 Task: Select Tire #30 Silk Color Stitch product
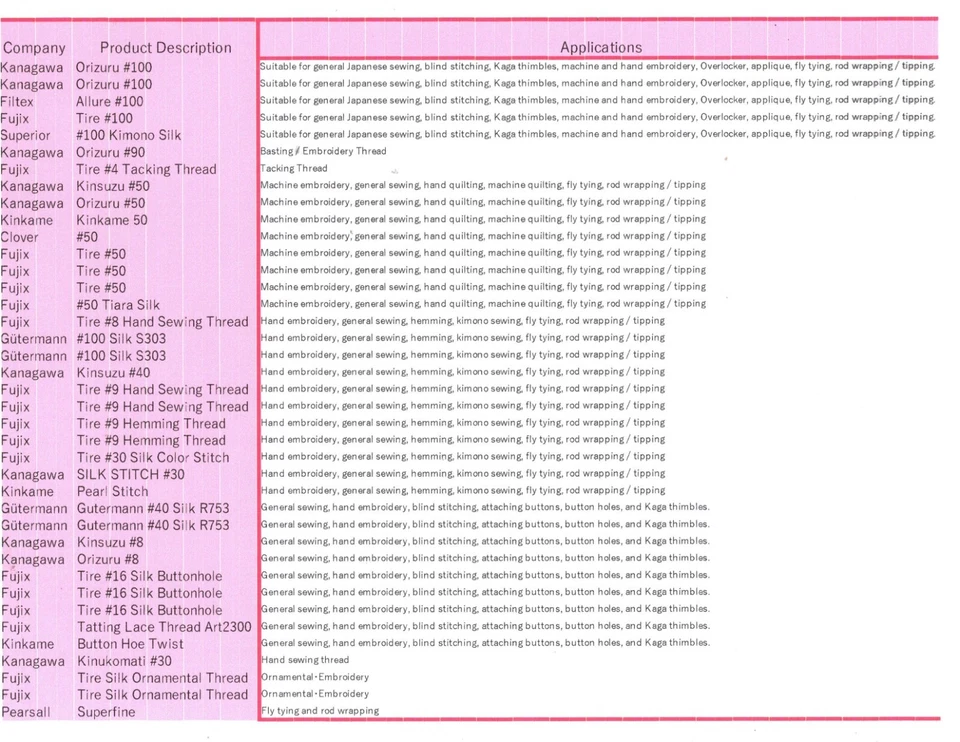tap(153, 458)
